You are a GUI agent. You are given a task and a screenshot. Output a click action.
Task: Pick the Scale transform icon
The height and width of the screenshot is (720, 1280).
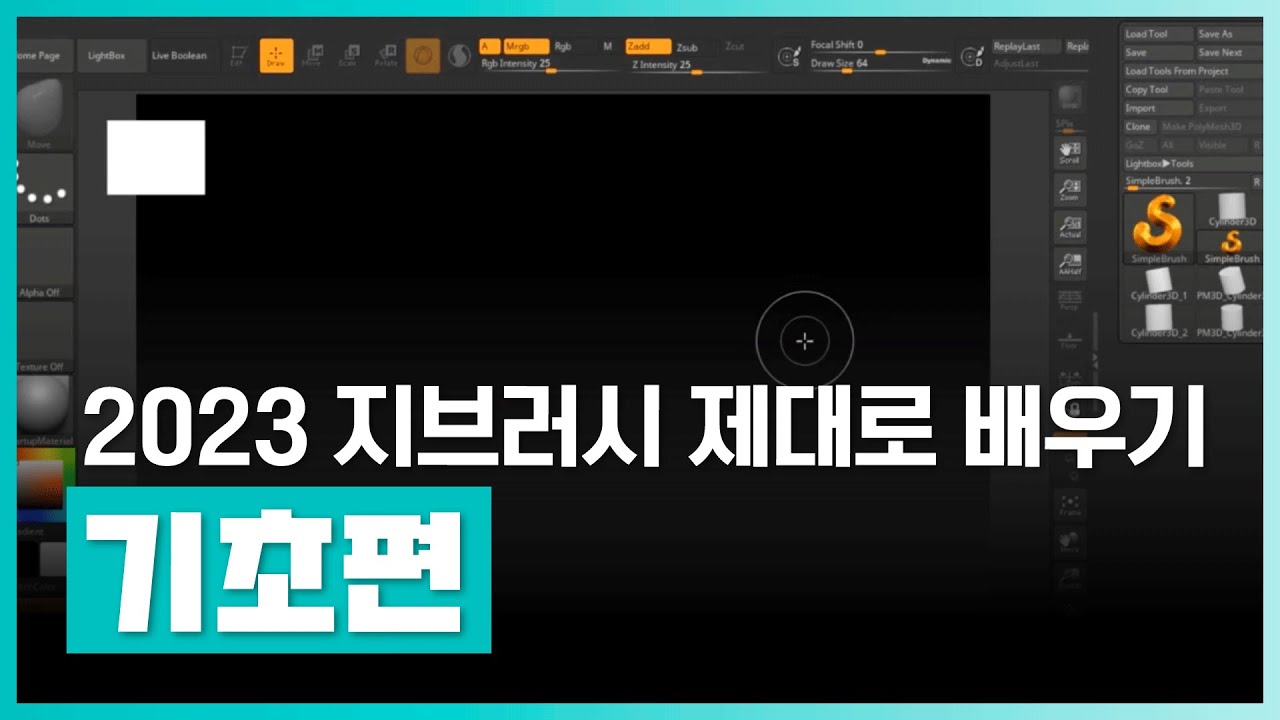click(349, 55)
